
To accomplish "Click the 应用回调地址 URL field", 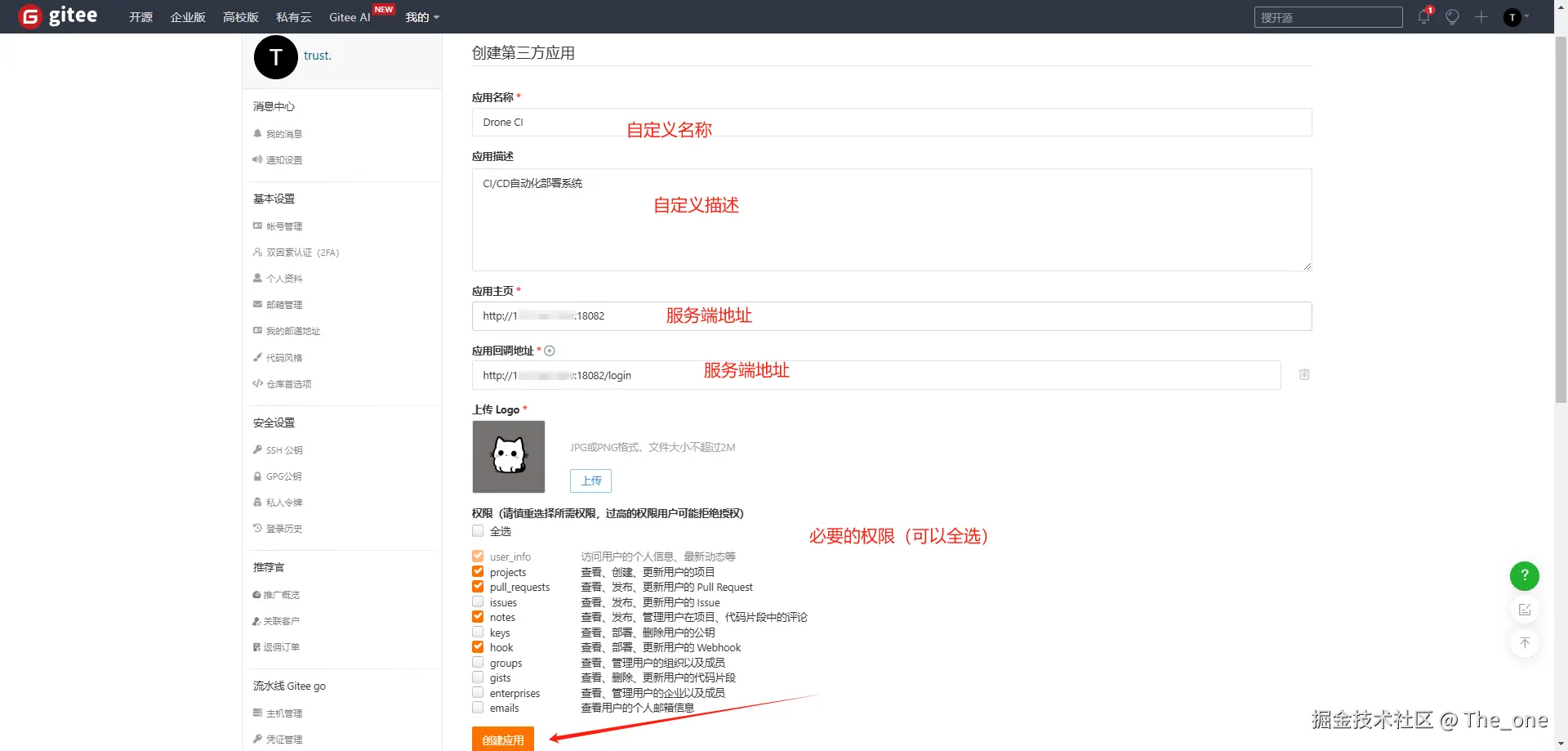I will [876, 375].
